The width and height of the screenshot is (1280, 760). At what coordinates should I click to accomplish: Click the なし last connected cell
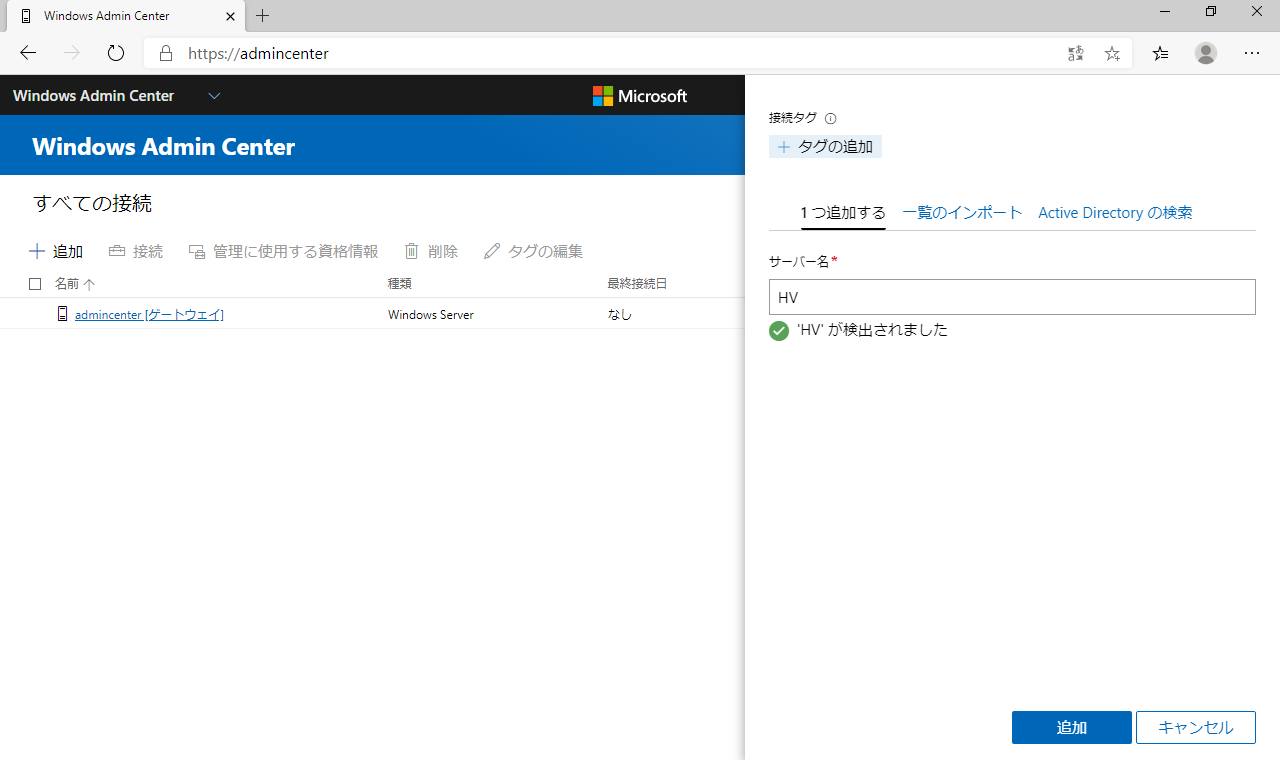(619, 314)
